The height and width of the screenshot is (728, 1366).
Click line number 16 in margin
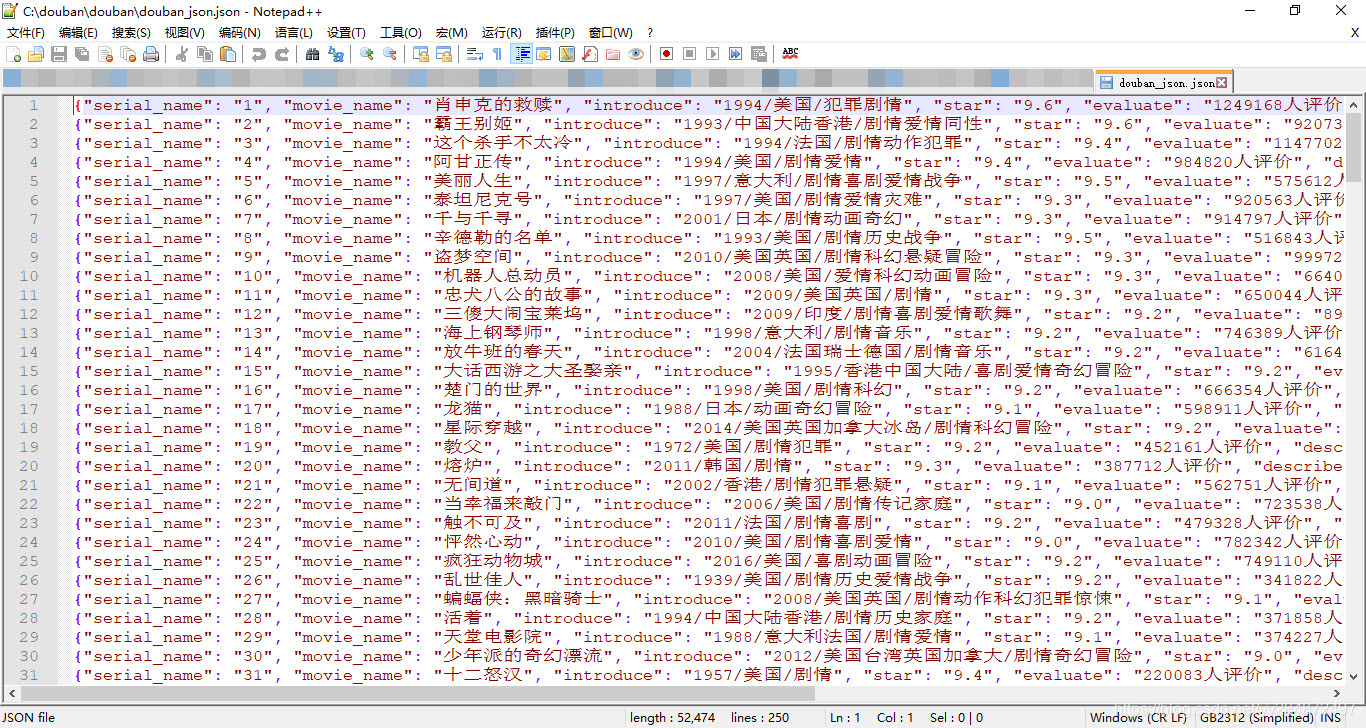(28, 390)
